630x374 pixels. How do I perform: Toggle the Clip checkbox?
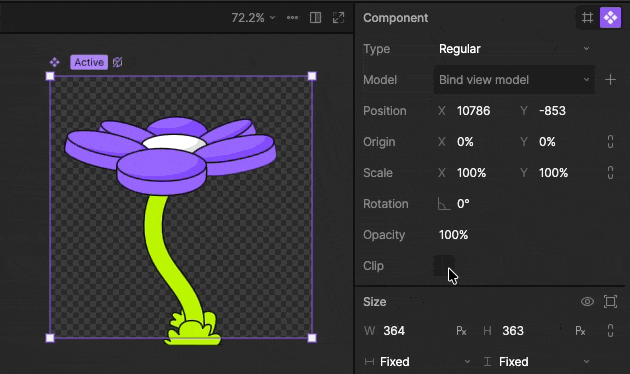point(443,266)
